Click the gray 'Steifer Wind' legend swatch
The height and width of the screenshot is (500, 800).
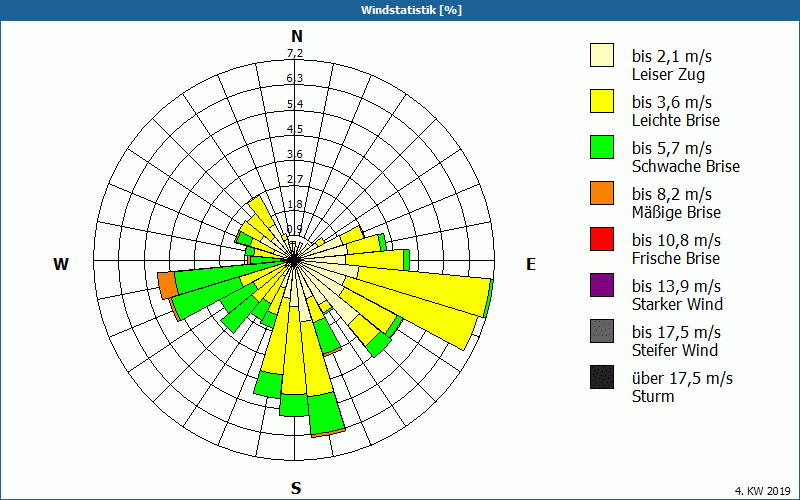tap(602, 331)
